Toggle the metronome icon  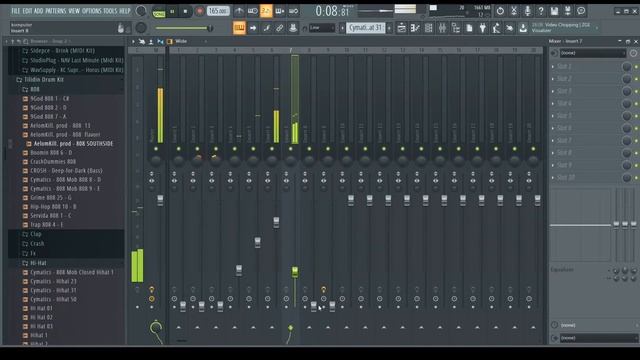coord(239,11)
